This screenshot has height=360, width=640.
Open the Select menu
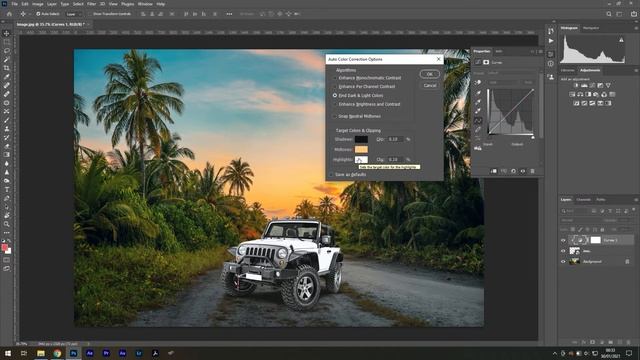pyautogui.click(x=78, y=4)
